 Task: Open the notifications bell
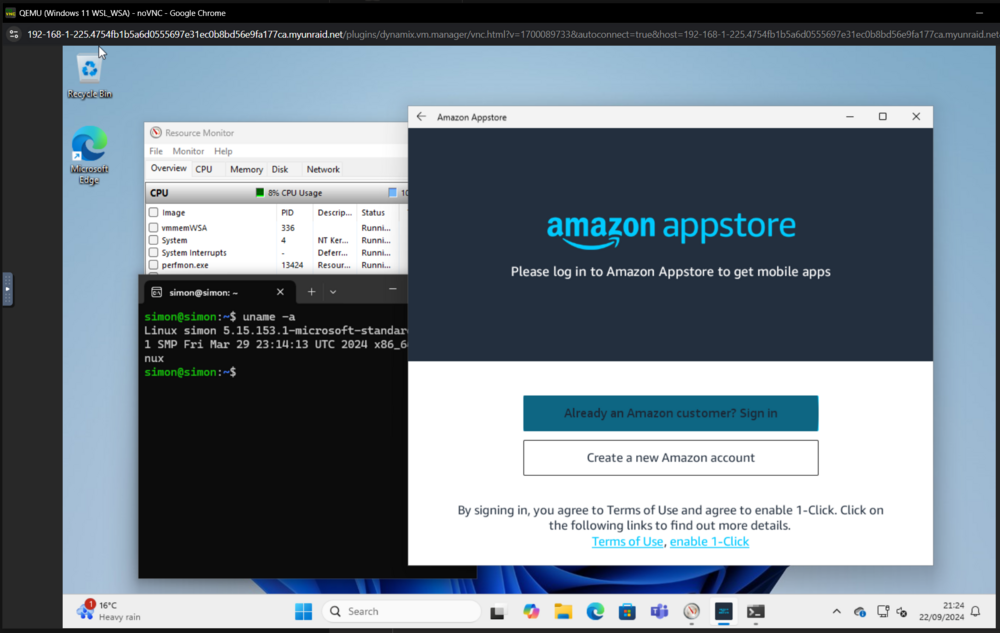(x=975, y=611)
